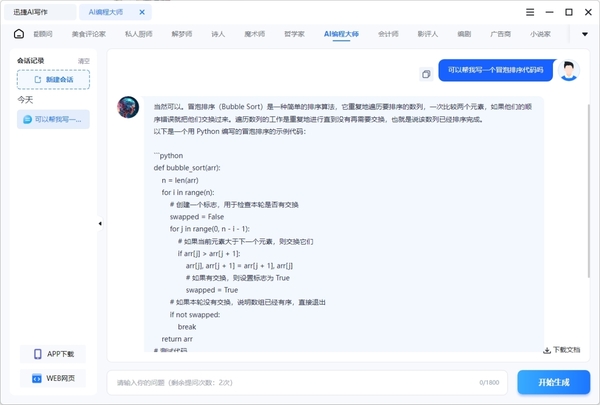
Task: Open today's bubble sort conversation entry
Action: click(x=53, y=119)
